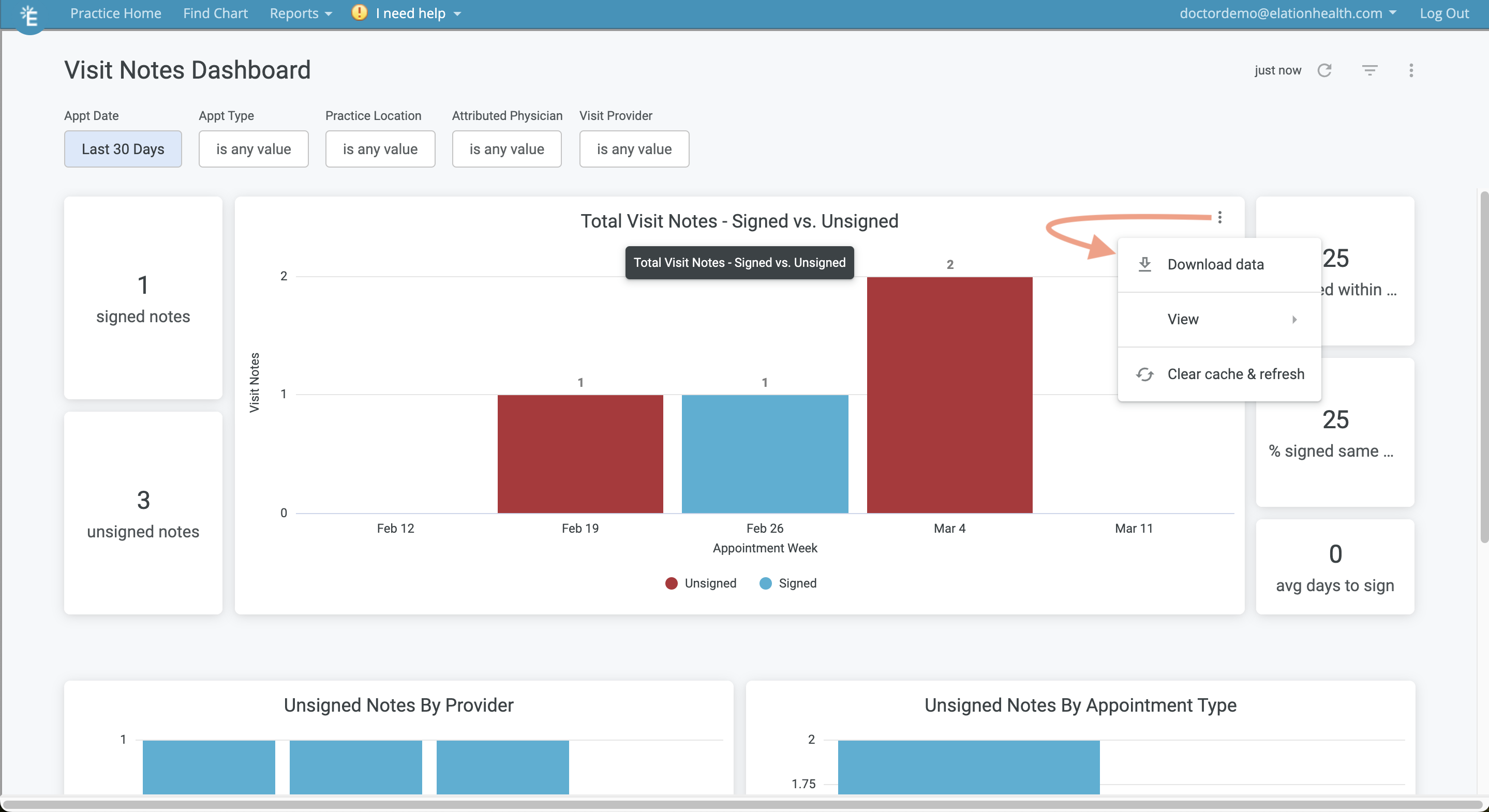Open the Appt Type filter dropdown
The image size is (1489, 812).
(x=253, y=149)
